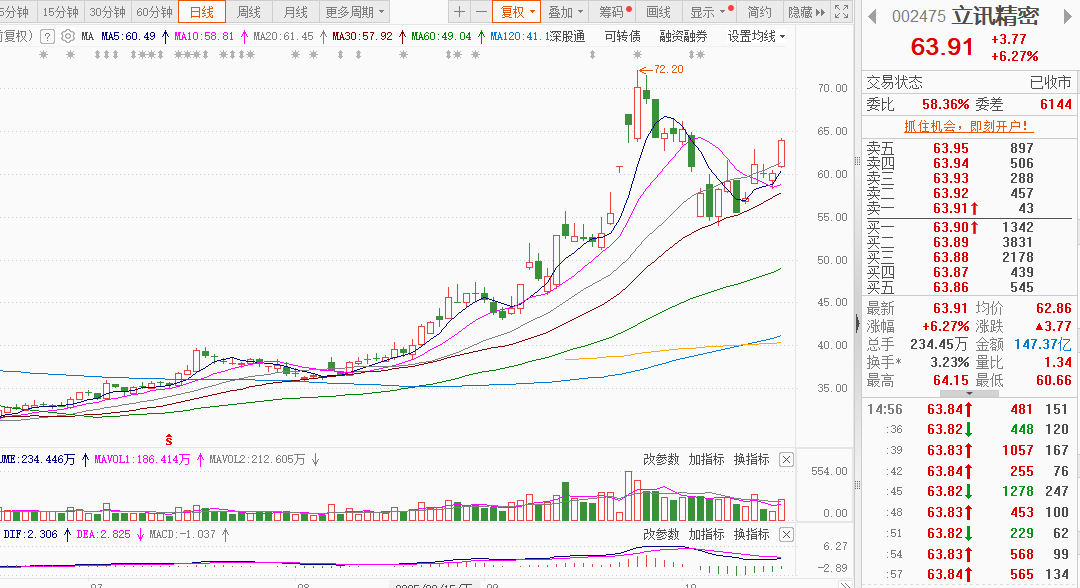1080x588 pixels.
Task: Click 金额 value 147.37亿
Action: (1042, 344)
